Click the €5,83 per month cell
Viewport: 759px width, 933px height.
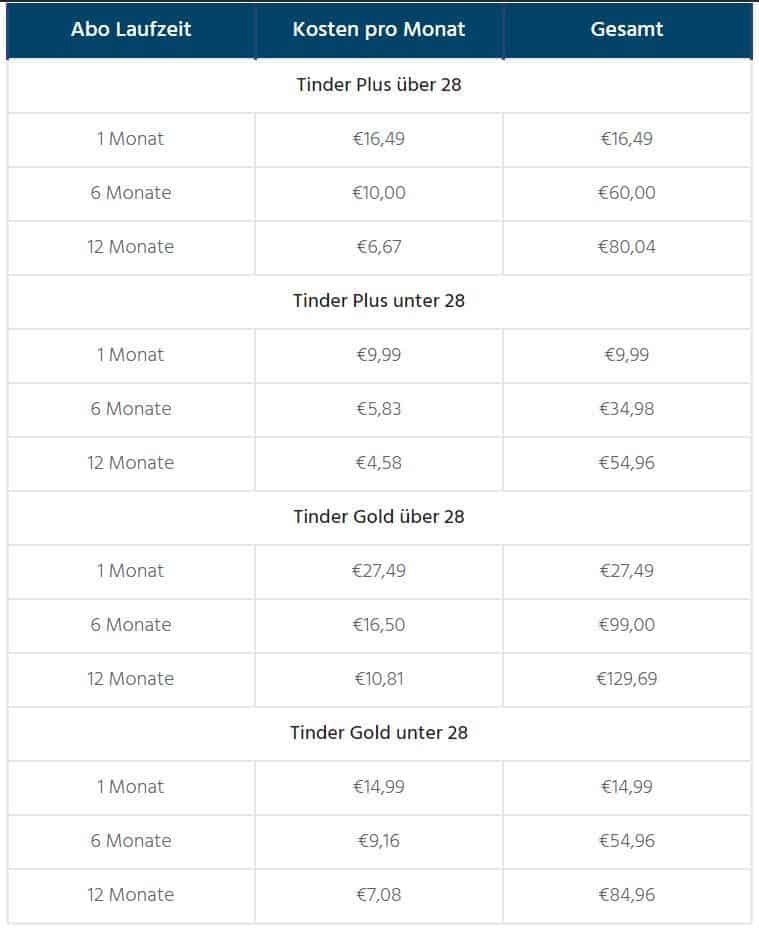(379, 409)
